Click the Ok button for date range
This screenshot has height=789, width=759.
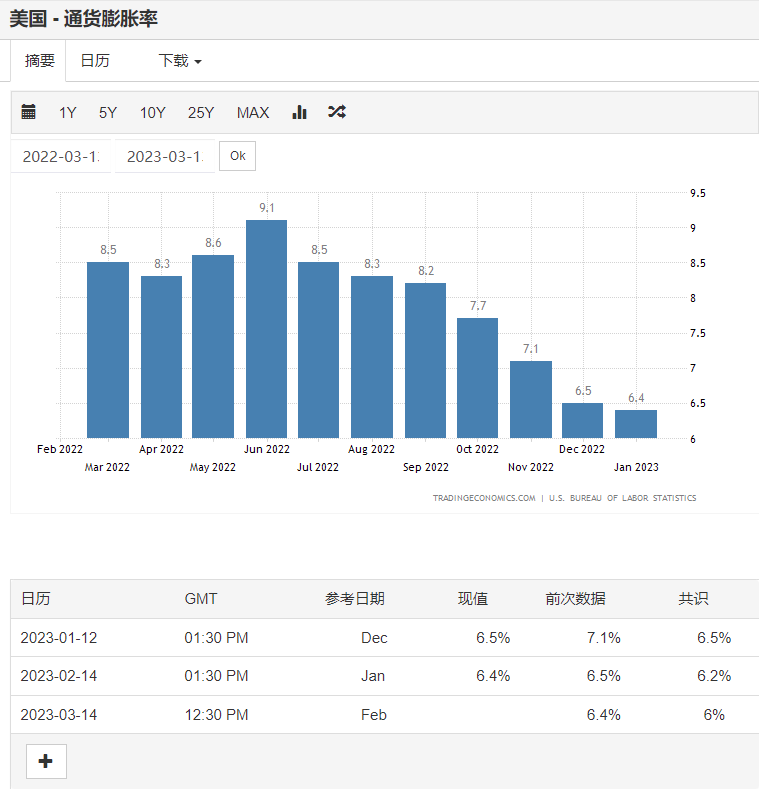pos(238,156)
